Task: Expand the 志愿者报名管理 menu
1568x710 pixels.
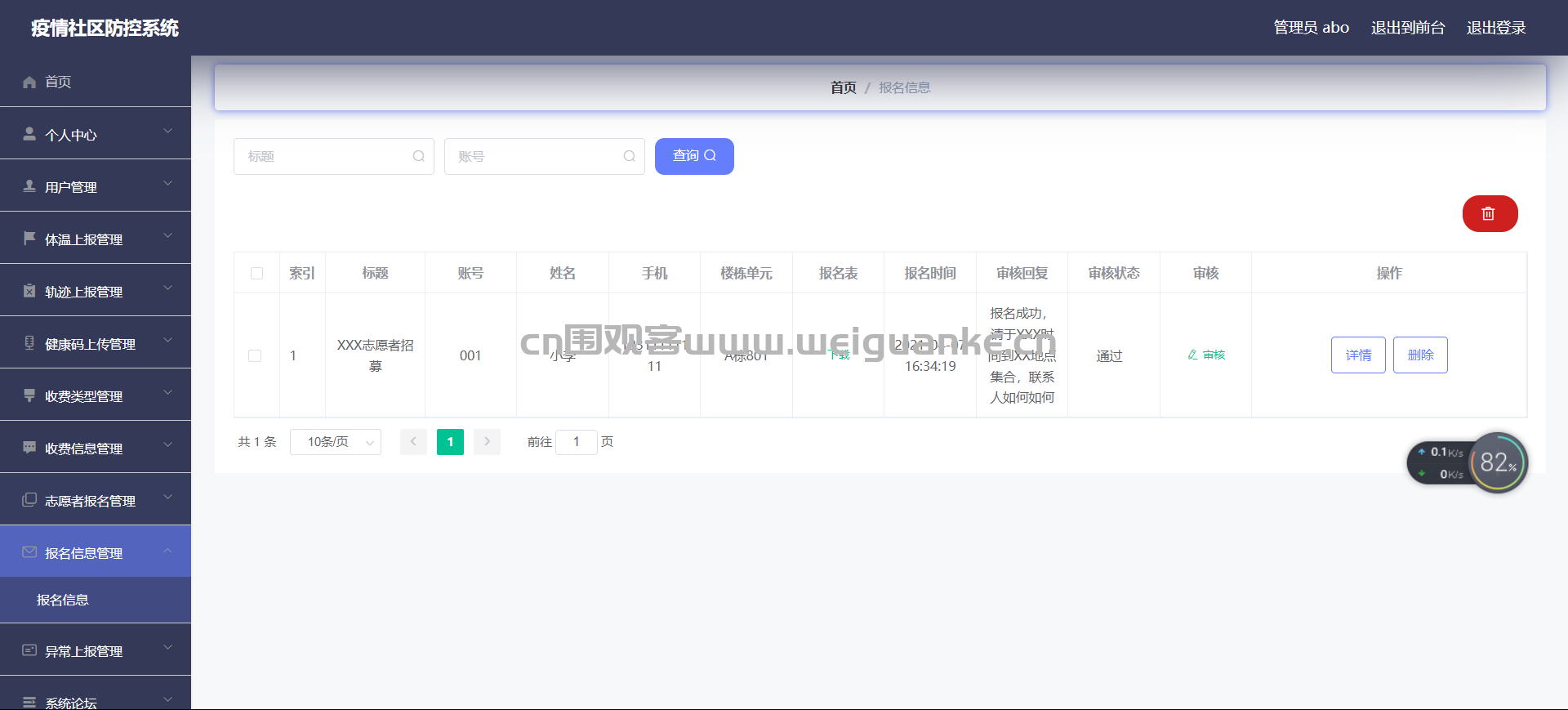Action: click(96, 500)
